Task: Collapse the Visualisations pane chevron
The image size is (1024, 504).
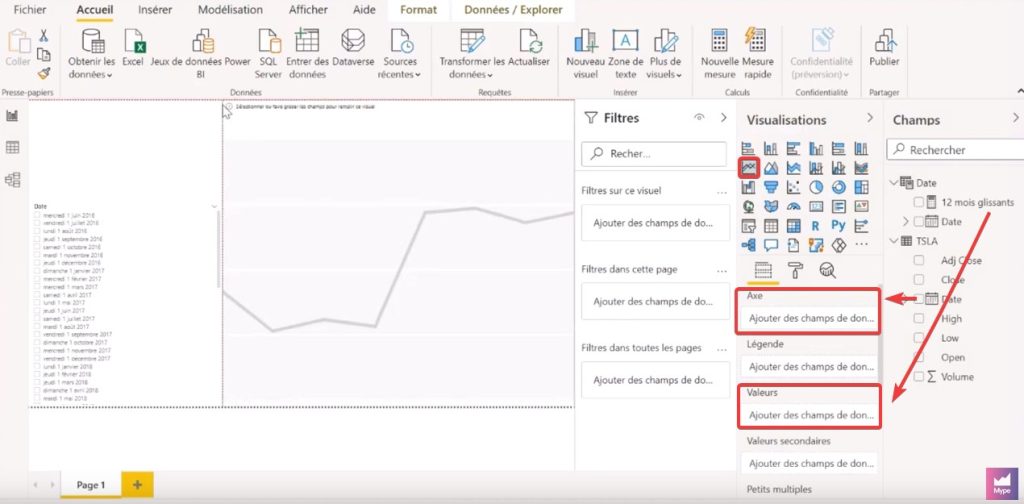Action: pos(870,118)
